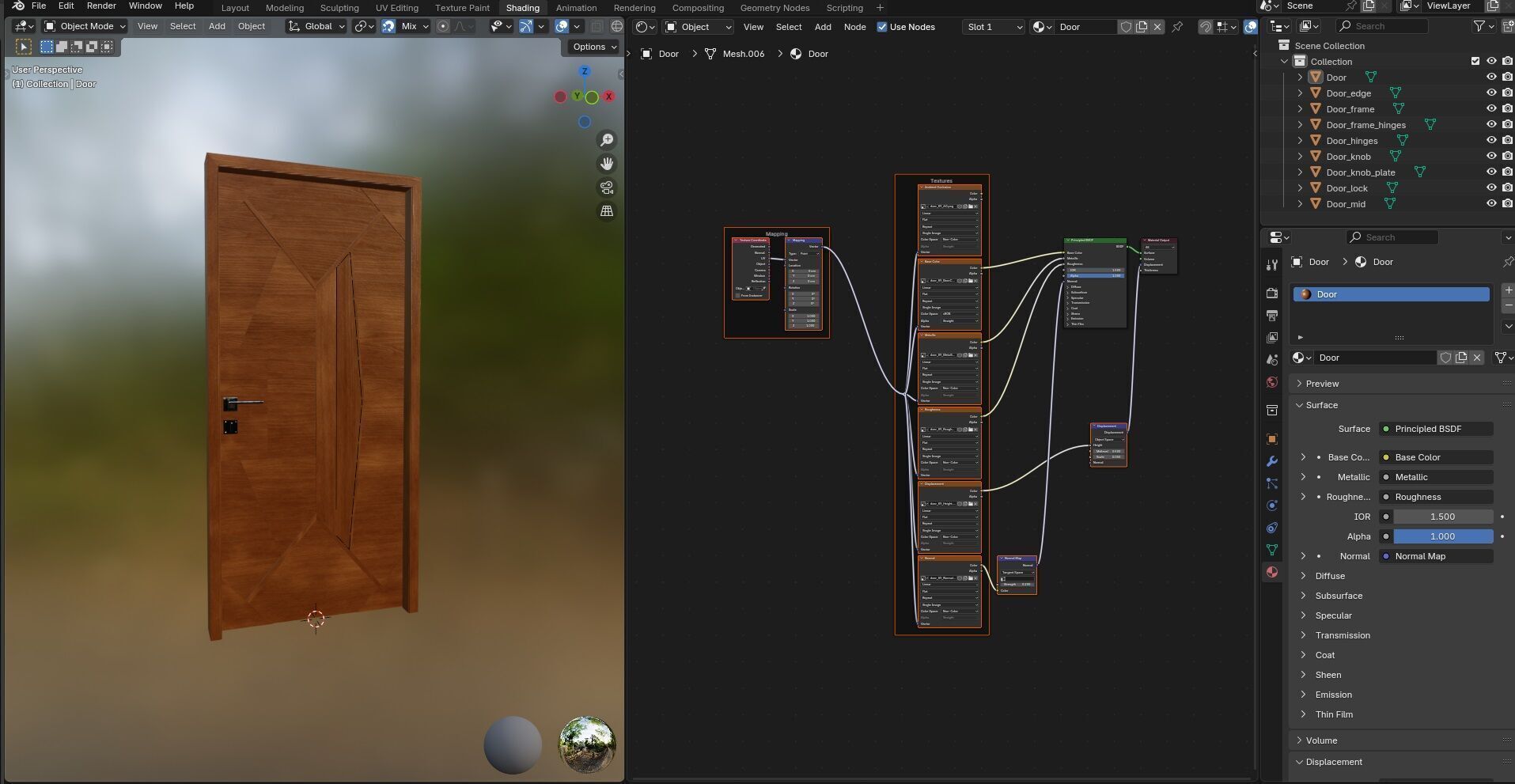Remove material slot with minus button

pos(1508,305)
